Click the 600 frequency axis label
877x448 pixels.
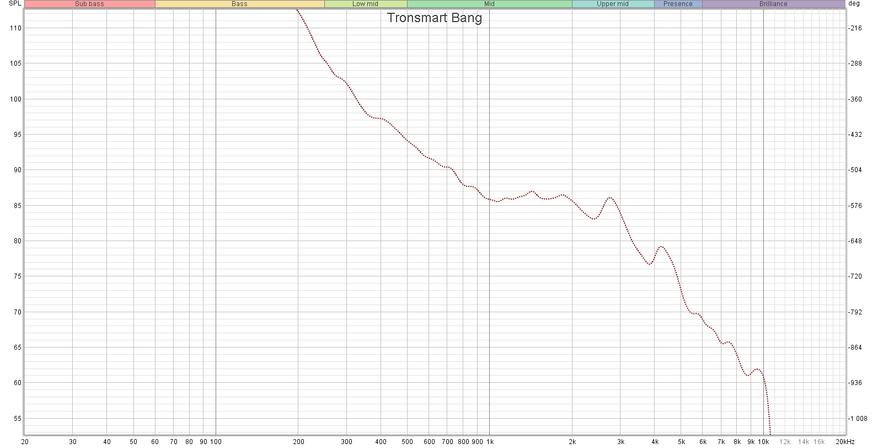coord(429,442)
